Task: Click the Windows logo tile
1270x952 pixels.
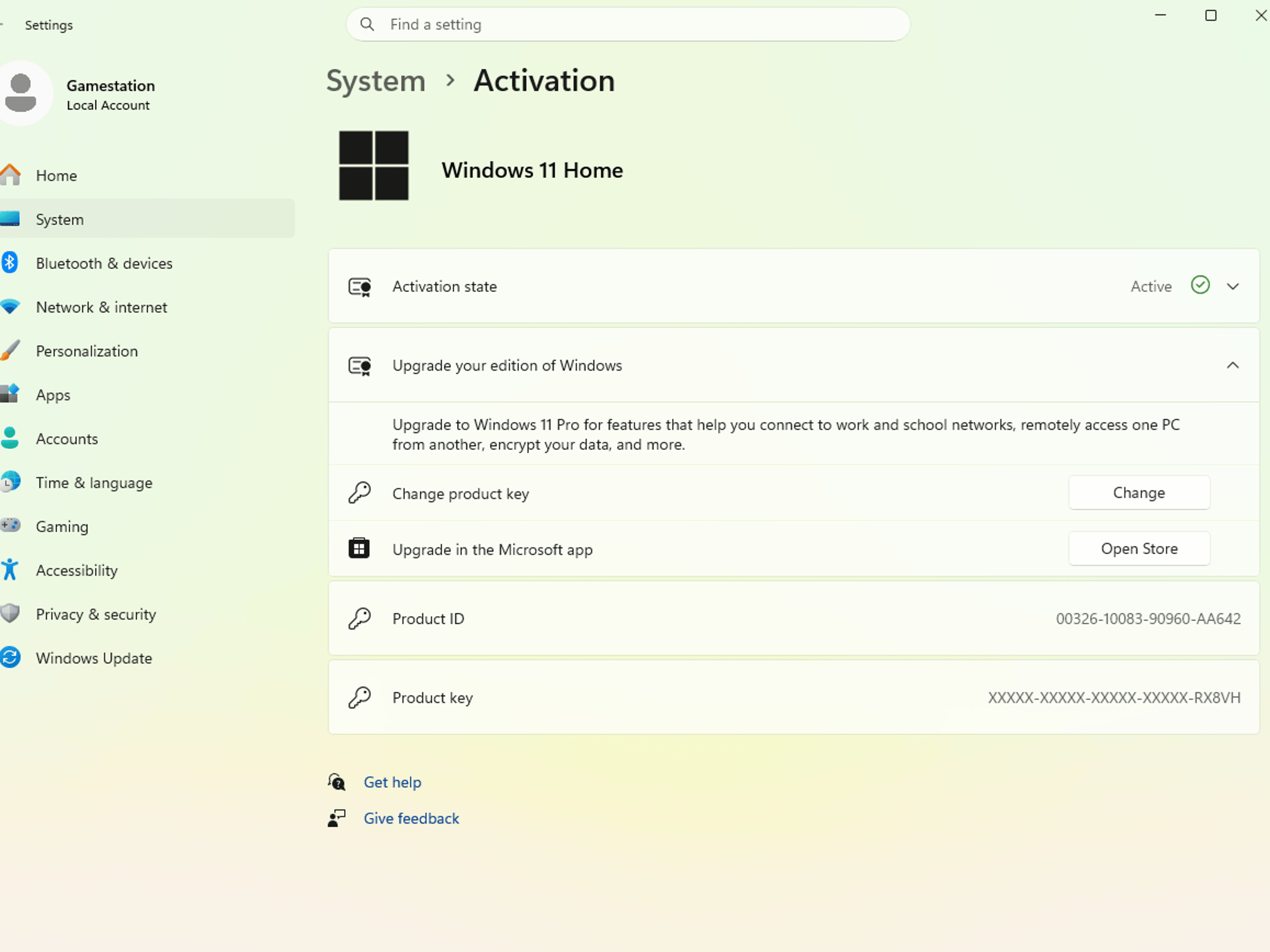Action: [x=374, y=165]
